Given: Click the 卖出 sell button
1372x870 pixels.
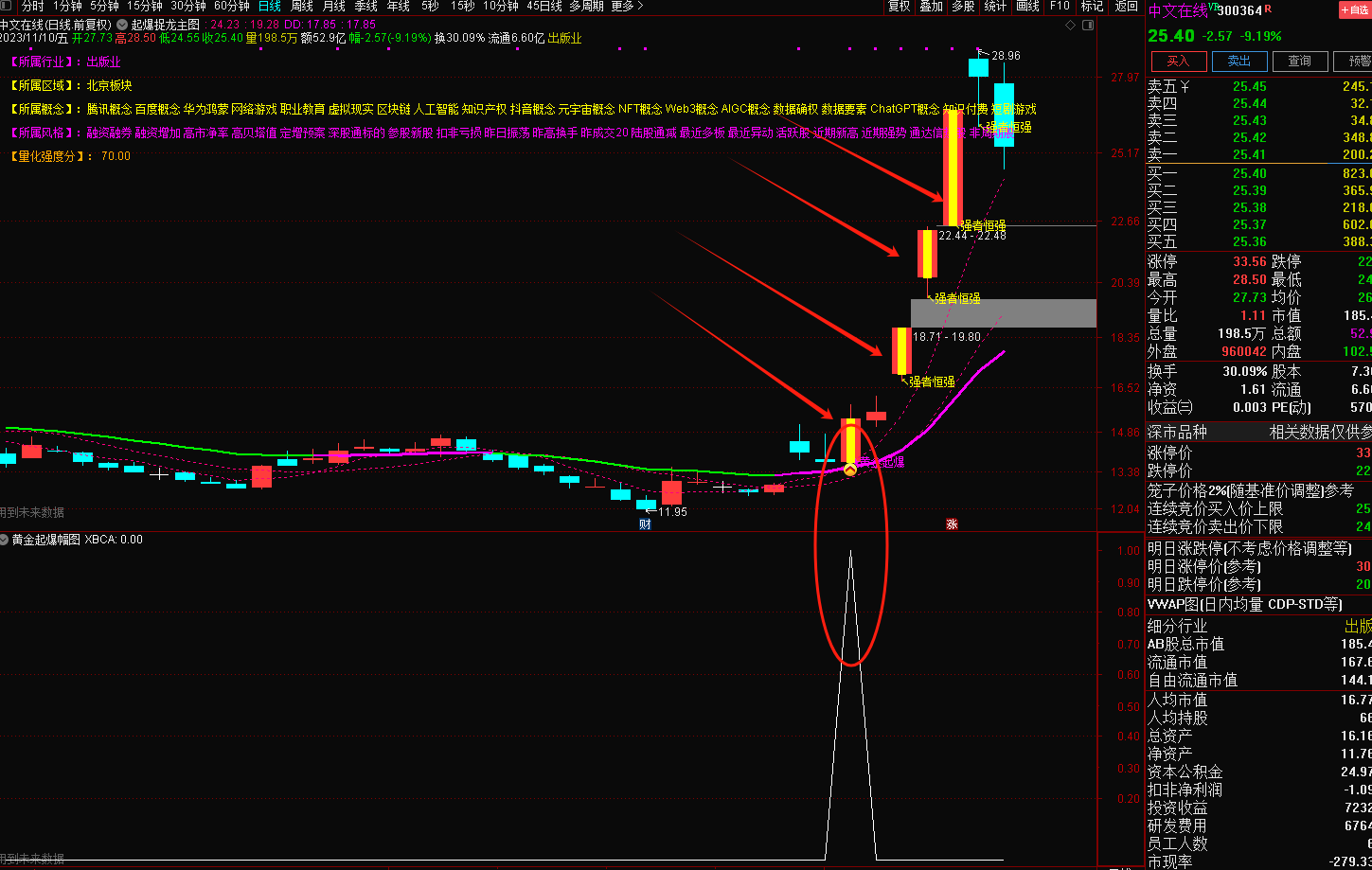Looking at the screenshot, I should click(x=1238, y=61).
